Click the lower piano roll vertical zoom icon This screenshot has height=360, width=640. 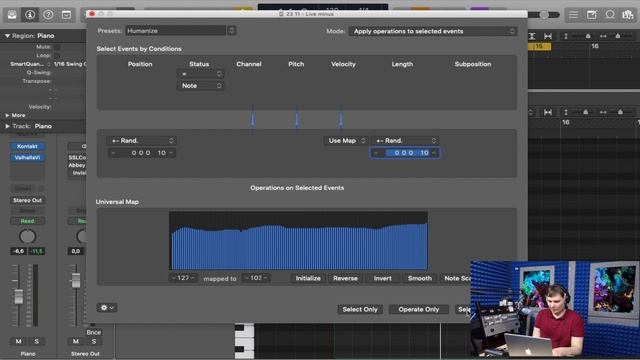(x=566, y=112)
